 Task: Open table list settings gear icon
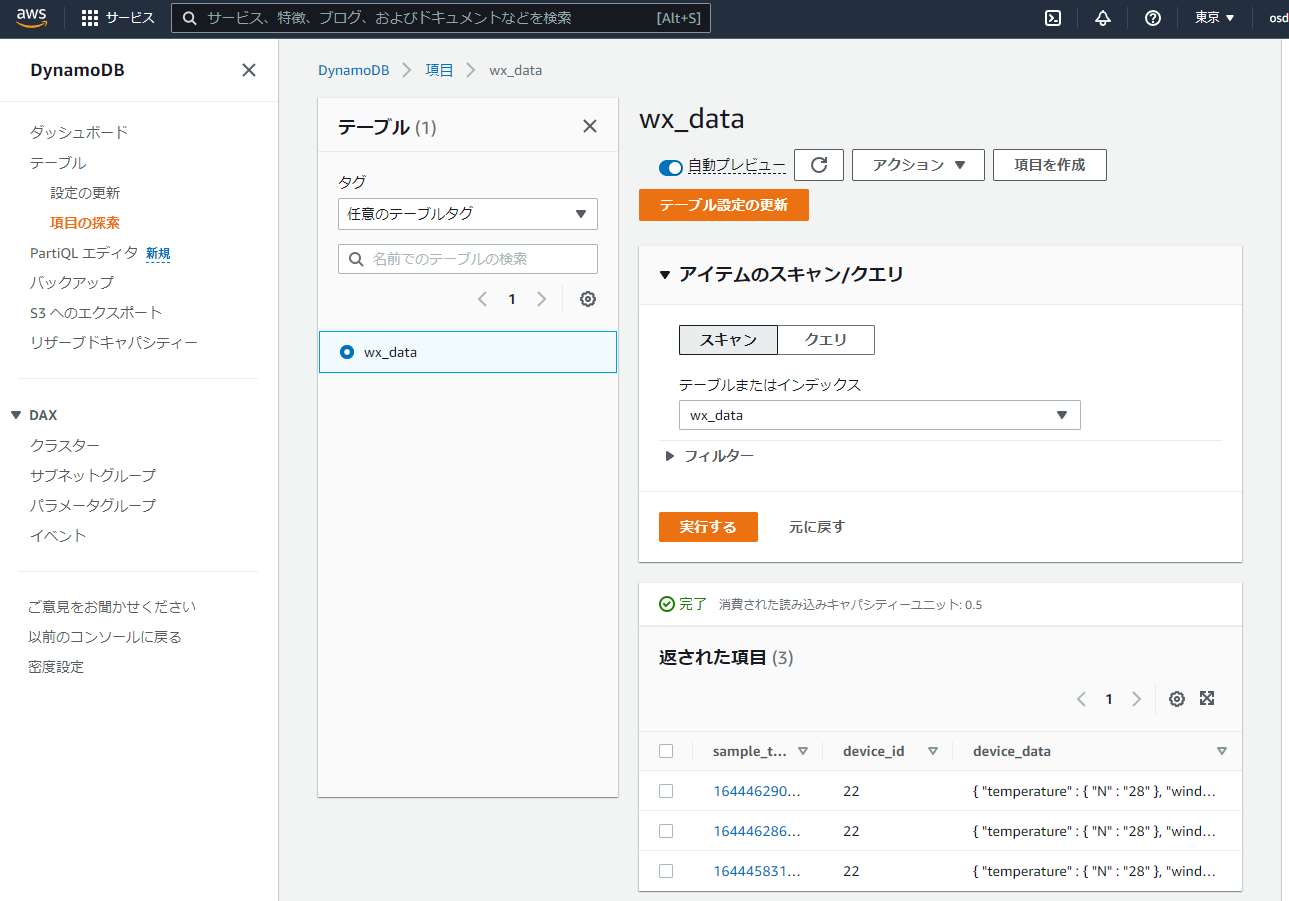(588, 299)
